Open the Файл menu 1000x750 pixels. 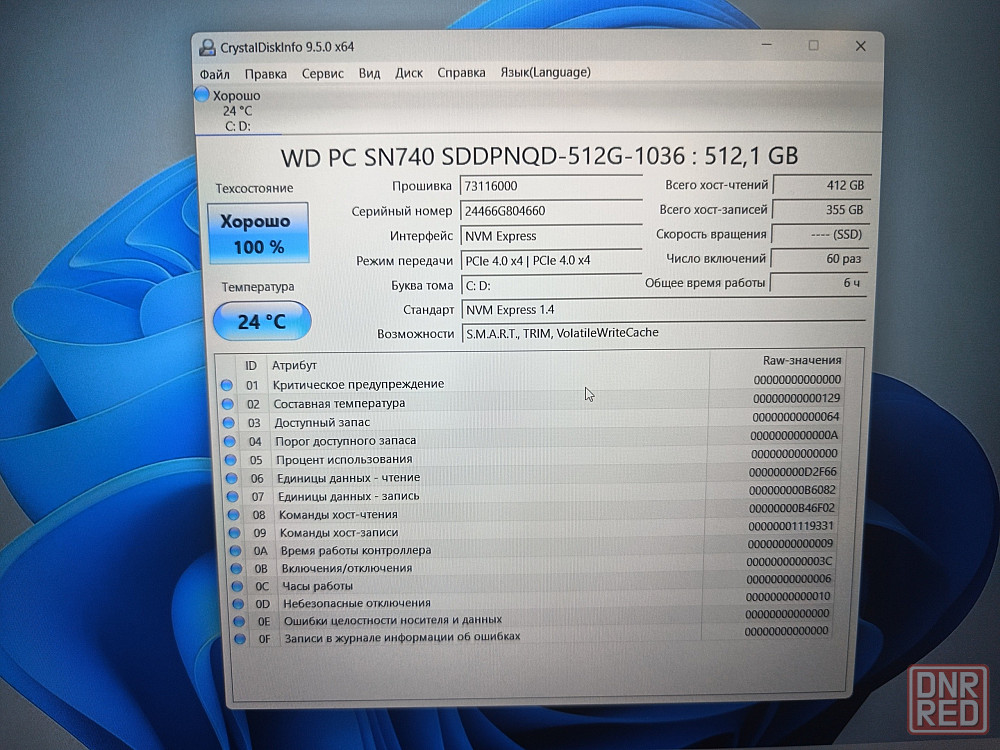214,74
